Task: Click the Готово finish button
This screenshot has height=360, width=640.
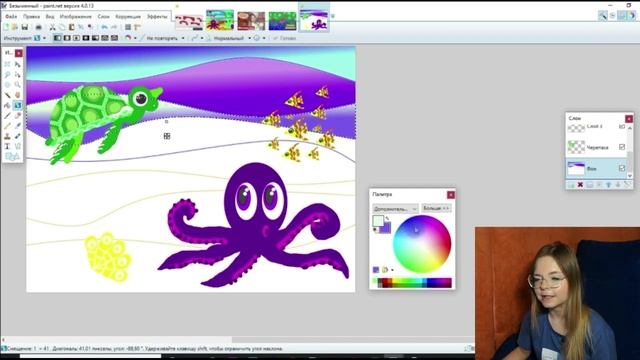Action: click(284, 38)
